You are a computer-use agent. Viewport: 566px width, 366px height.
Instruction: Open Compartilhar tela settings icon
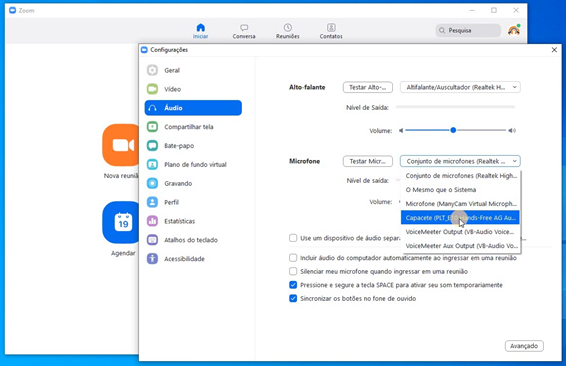coord(152,127)
